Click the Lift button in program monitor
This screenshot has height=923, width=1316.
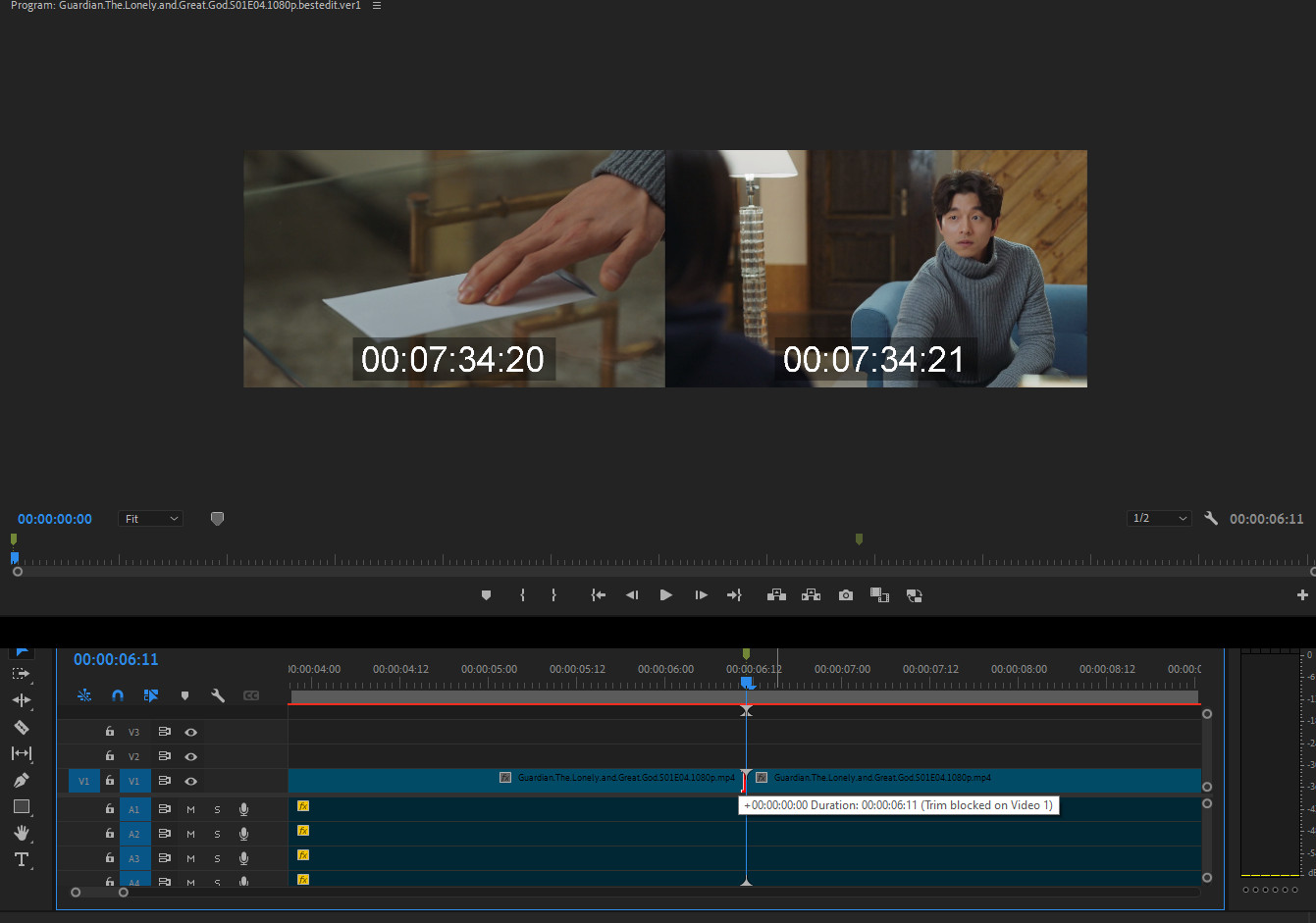(x=776, y=595)
